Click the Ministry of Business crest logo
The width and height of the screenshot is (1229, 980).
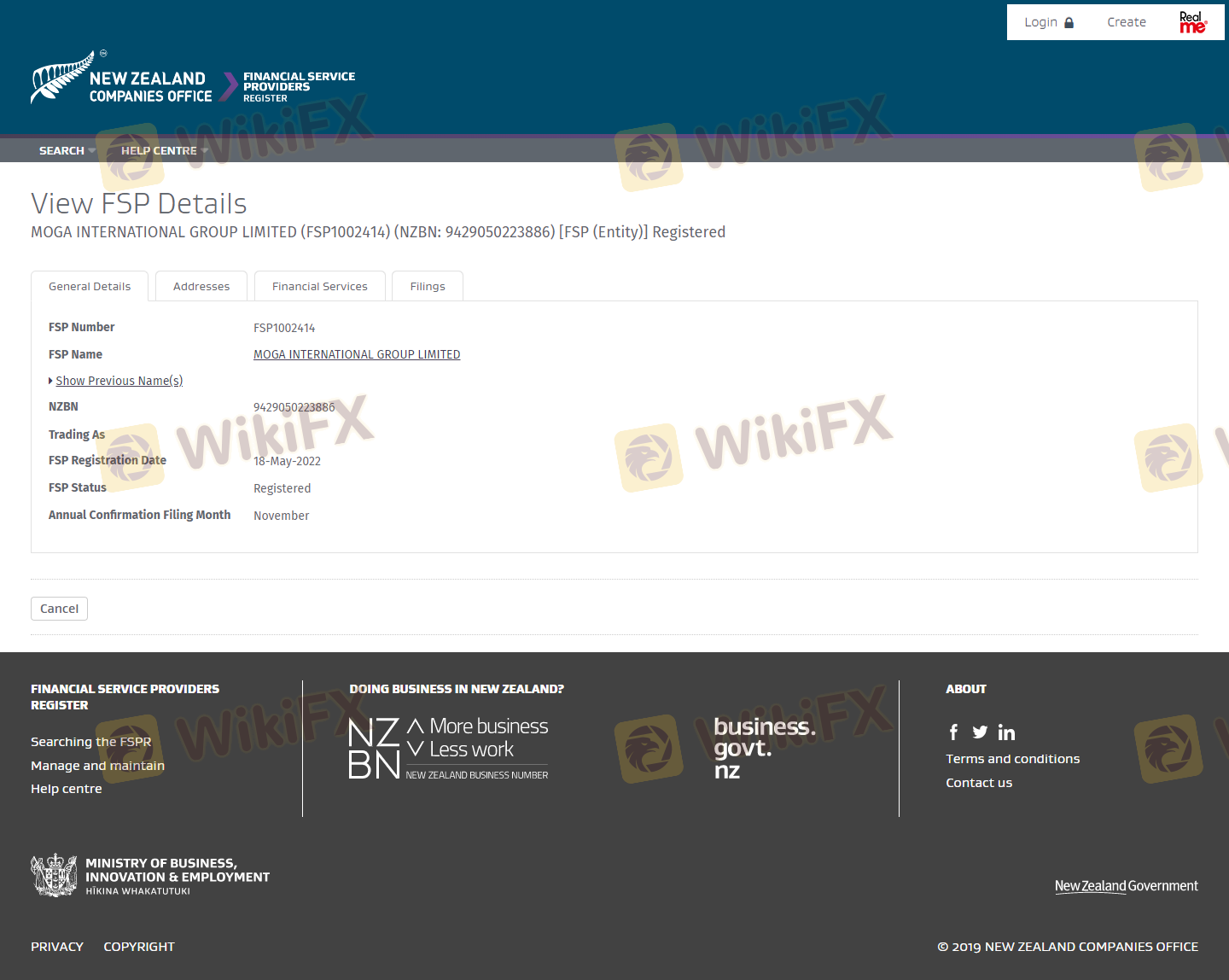tap(54, 876)
